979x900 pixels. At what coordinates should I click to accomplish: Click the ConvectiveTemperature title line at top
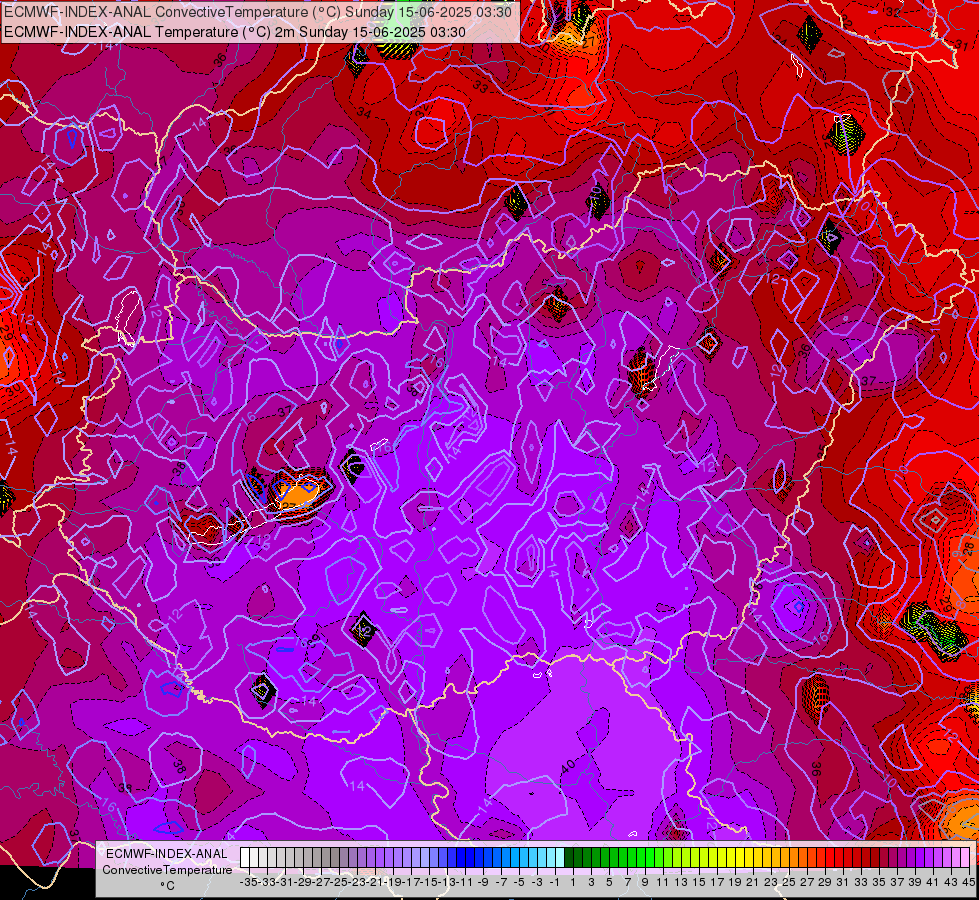[258, 12]
